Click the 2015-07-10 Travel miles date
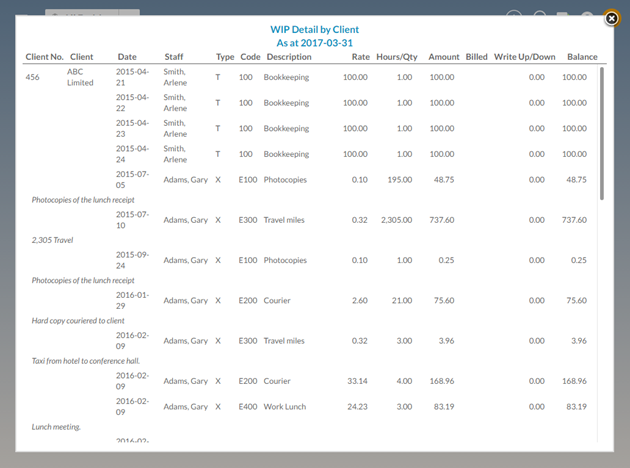 point(132,219)
